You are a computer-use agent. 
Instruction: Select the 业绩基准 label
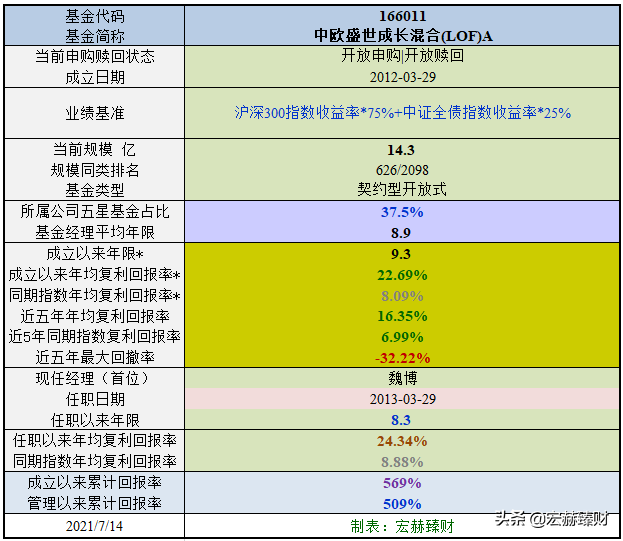pos(95,113)
